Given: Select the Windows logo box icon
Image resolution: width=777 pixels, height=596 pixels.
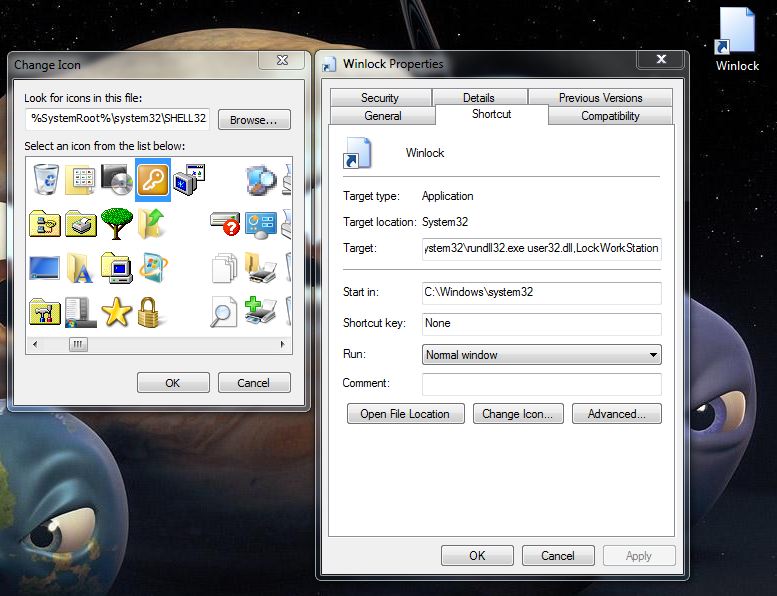Looking at the screenshot, I should click(153, 268).
